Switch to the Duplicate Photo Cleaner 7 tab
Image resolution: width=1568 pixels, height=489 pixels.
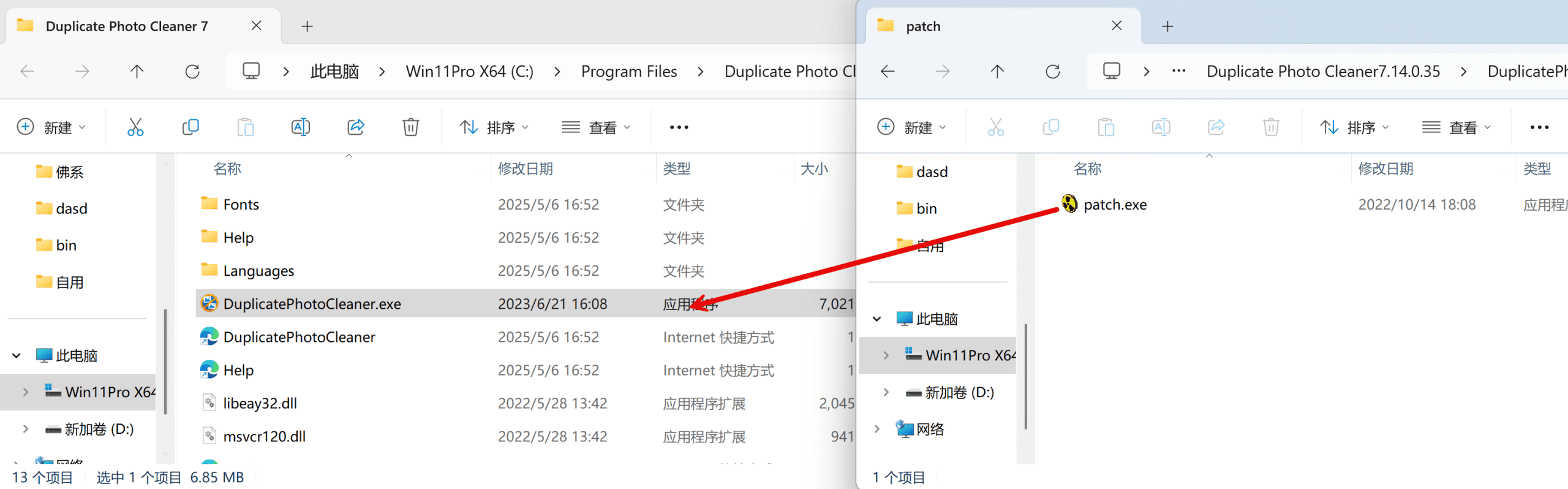(127, 26)
